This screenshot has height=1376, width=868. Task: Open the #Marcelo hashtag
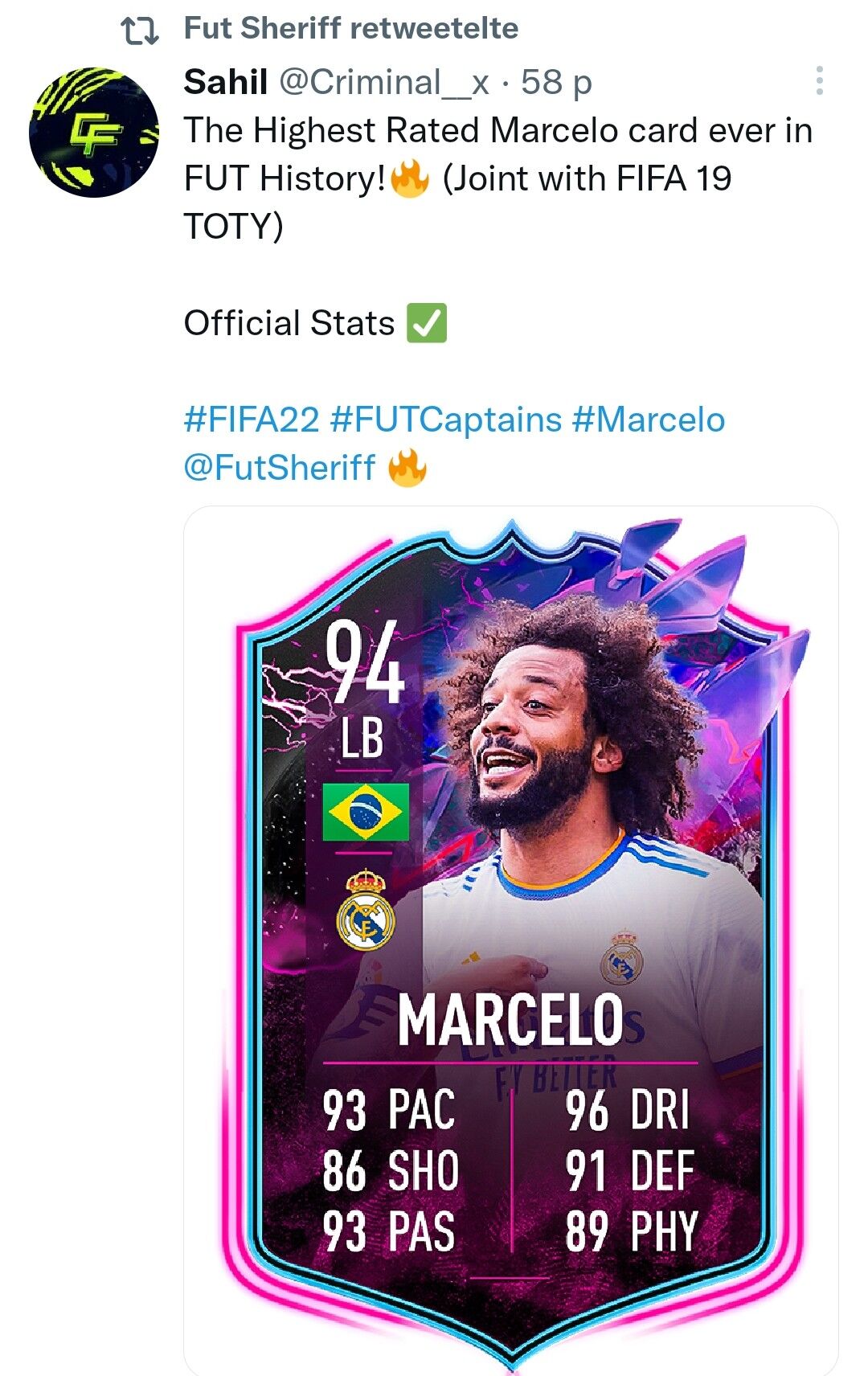[x=649, y=420]
